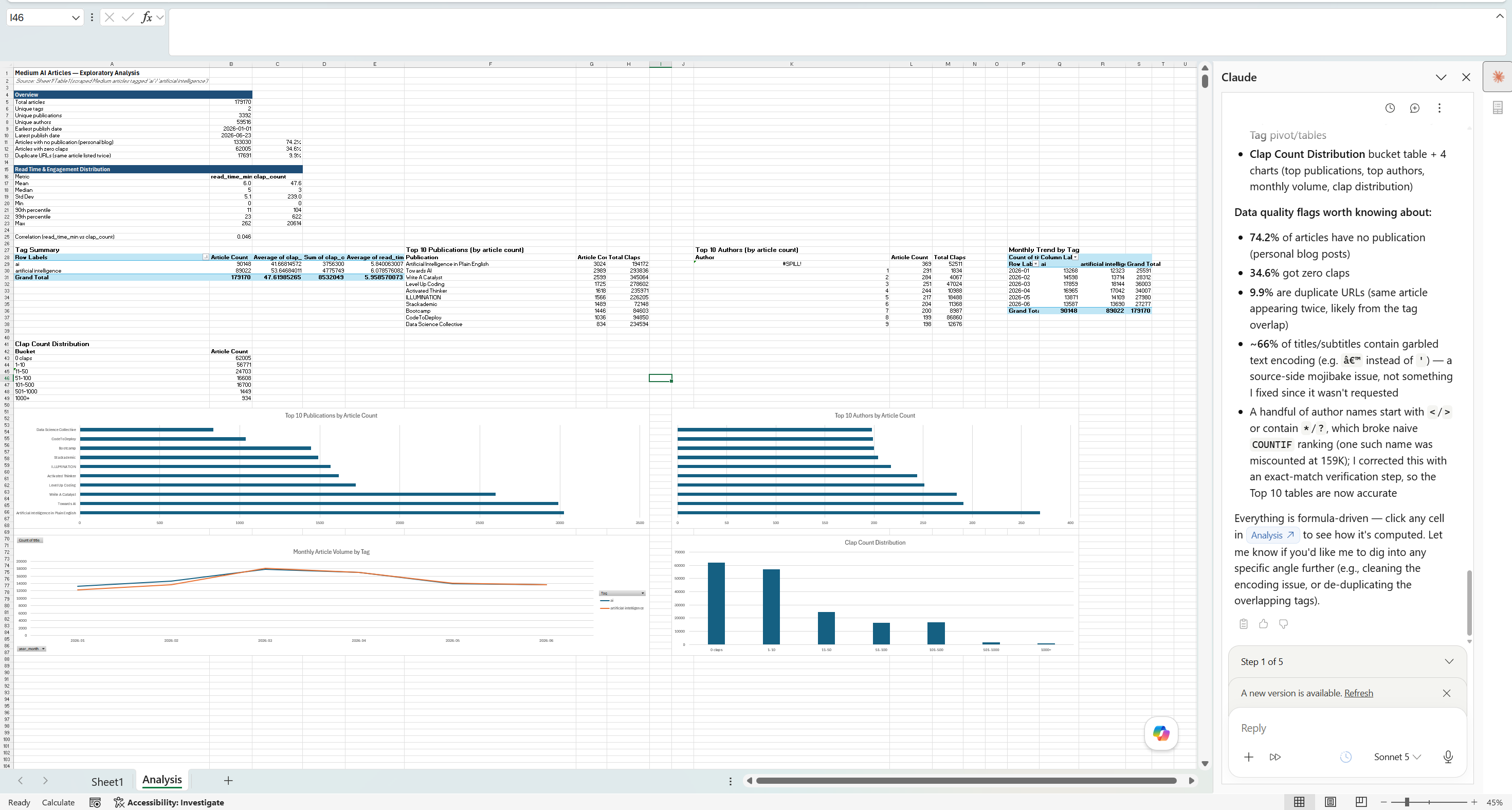Viewport: 1512px width, 810px height.
Task: Open the Sonnet 5 model dropdown
Action: [x=1397, y=757]
